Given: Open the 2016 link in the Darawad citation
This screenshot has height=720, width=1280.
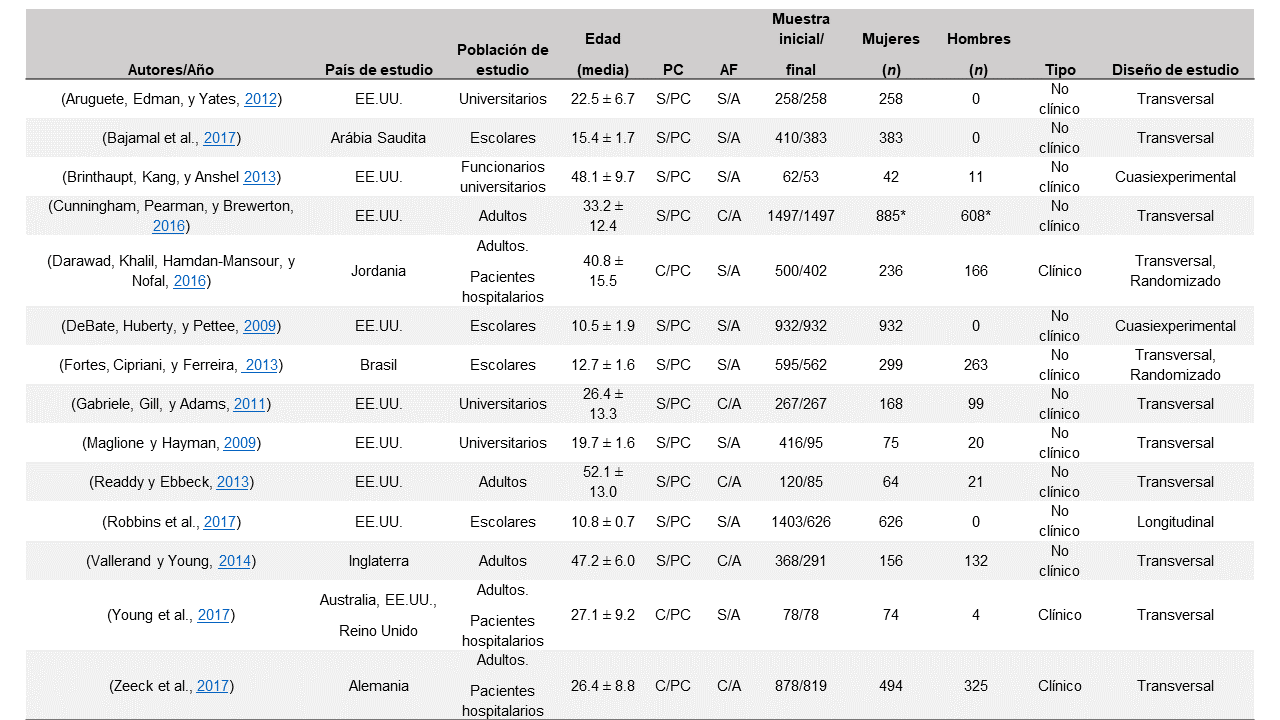Looking at the screenshot, I should (x=189, y=281).
